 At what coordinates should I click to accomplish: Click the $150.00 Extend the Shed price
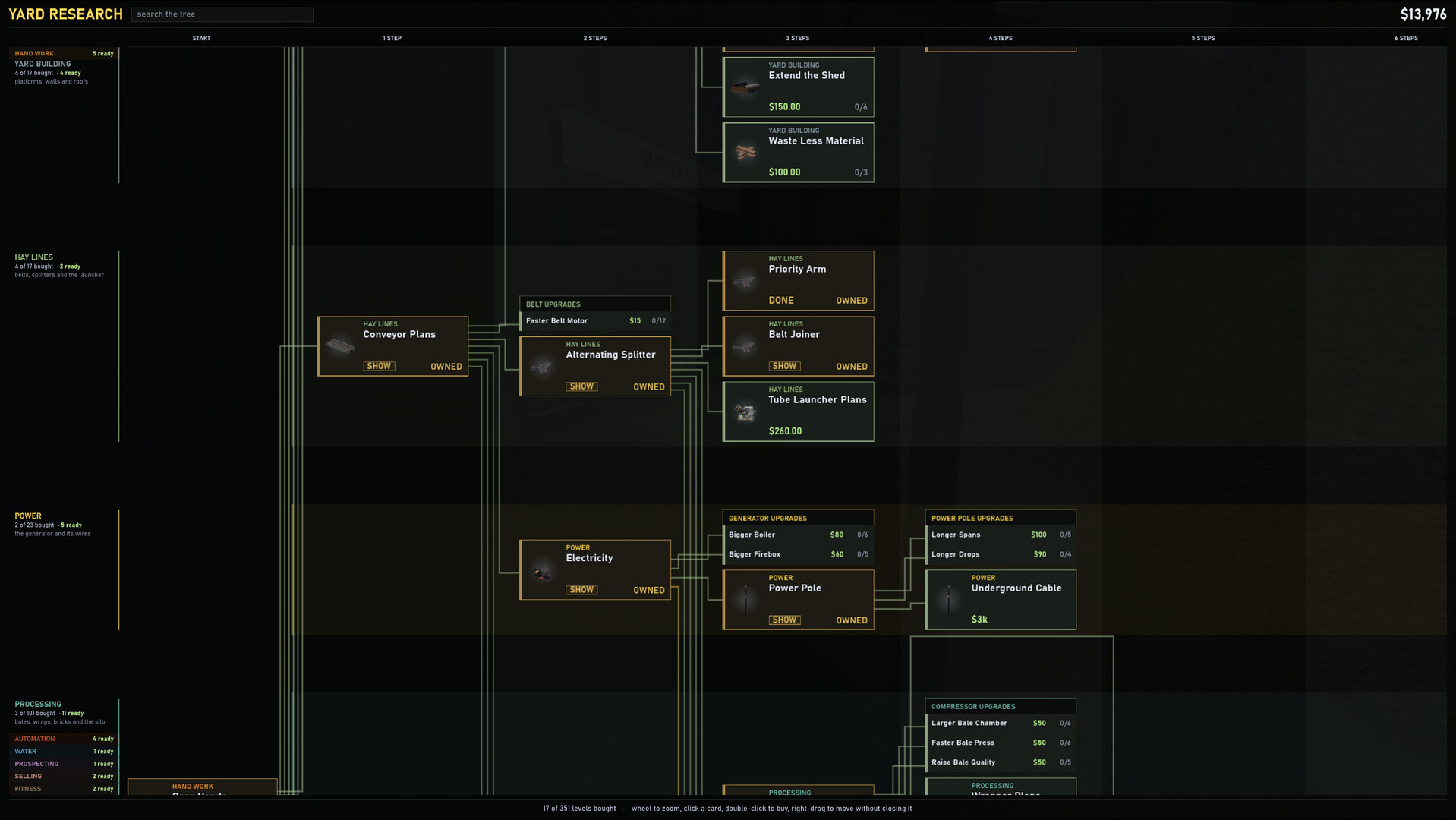pyautogui.click(x=784, y=106)
